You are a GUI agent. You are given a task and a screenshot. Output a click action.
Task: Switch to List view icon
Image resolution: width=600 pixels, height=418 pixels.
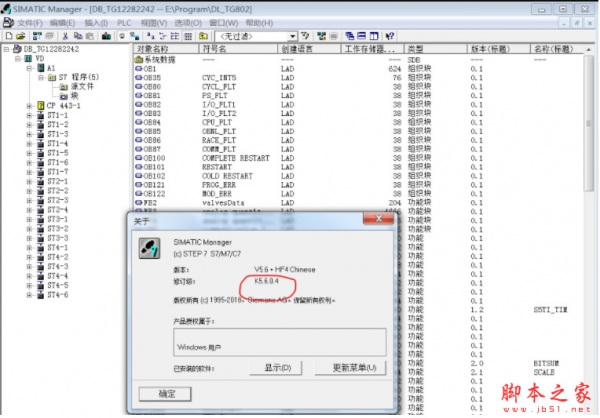[x=175, y=36]
